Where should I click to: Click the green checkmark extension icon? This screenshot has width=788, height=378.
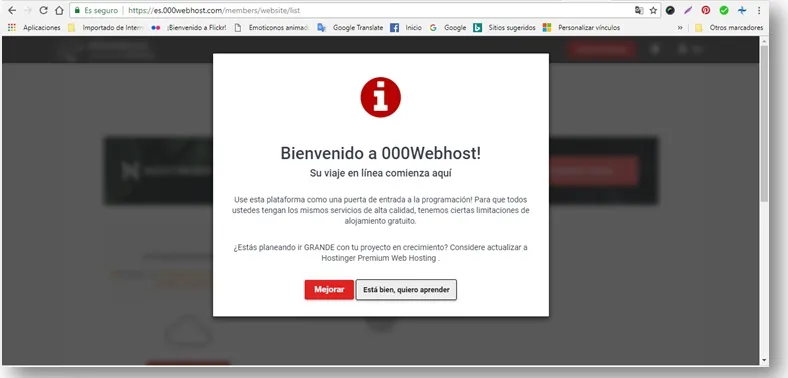pyautogui.click(x=724, y=10)
